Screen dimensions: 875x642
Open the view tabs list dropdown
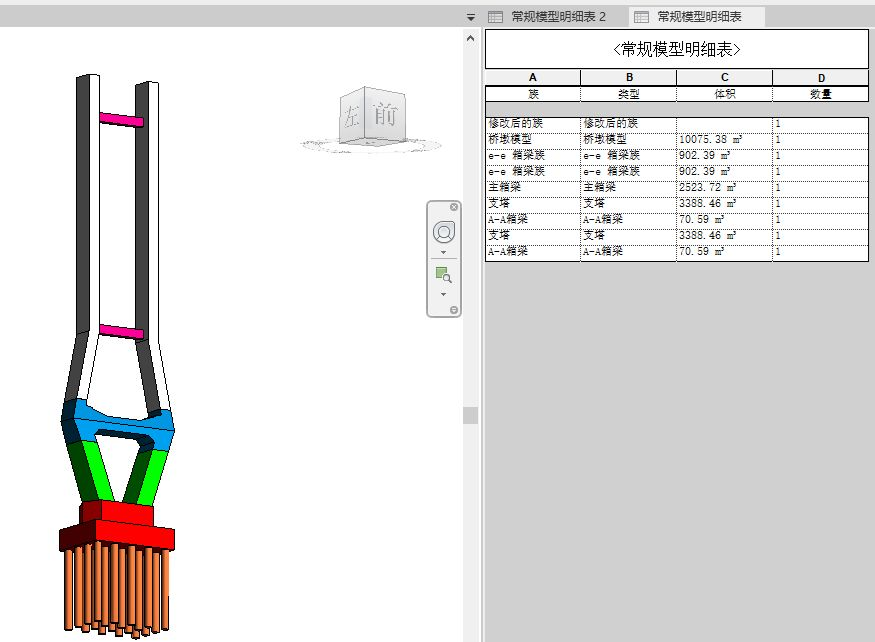tap(471, 17)
